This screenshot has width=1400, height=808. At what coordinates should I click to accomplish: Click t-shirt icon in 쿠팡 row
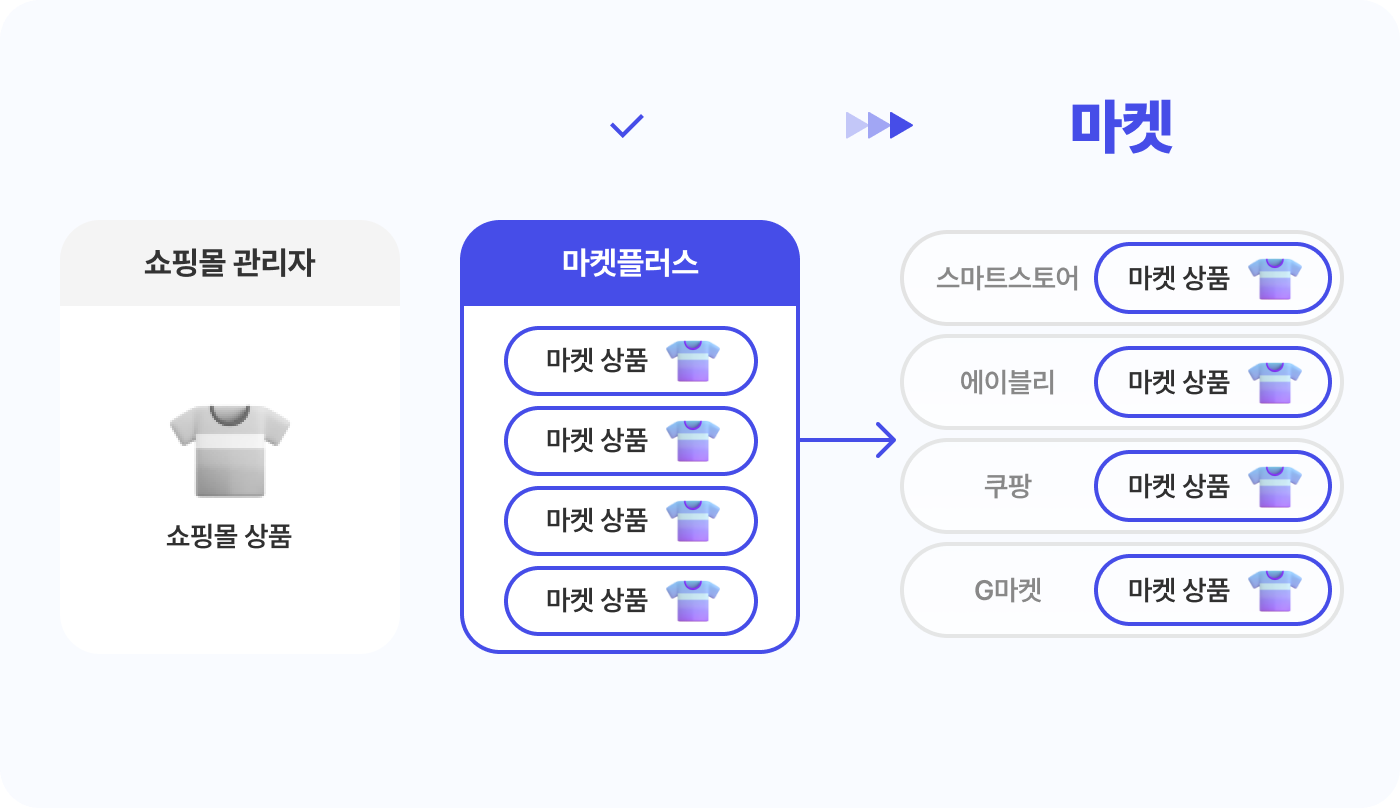tap(1275, 486)
